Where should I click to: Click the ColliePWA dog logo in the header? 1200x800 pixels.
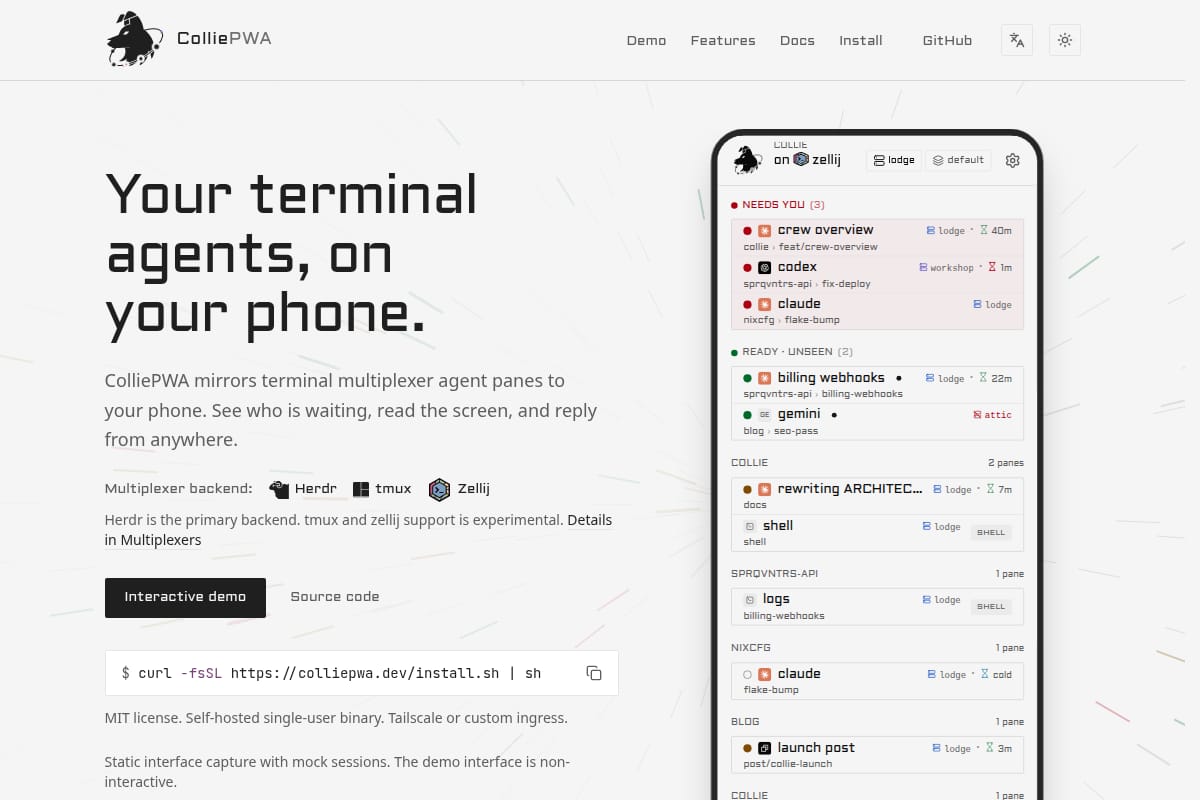coord(135,40)
